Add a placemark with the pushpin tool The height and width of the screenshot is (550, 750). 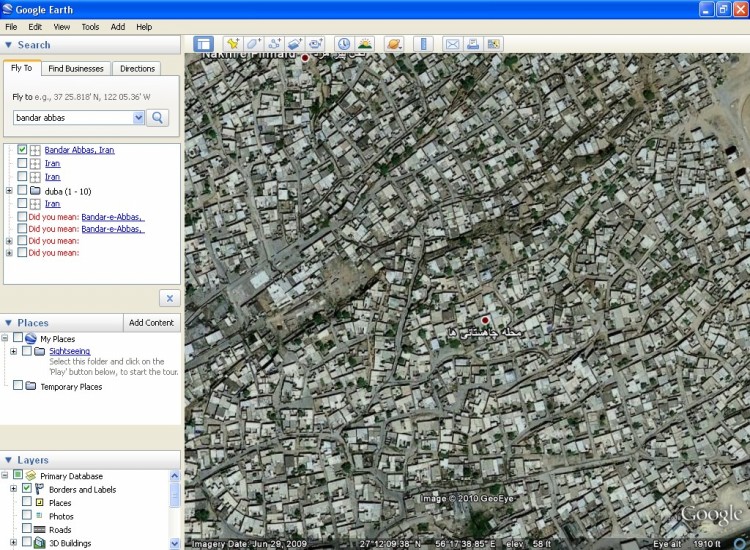pos(232,44)
